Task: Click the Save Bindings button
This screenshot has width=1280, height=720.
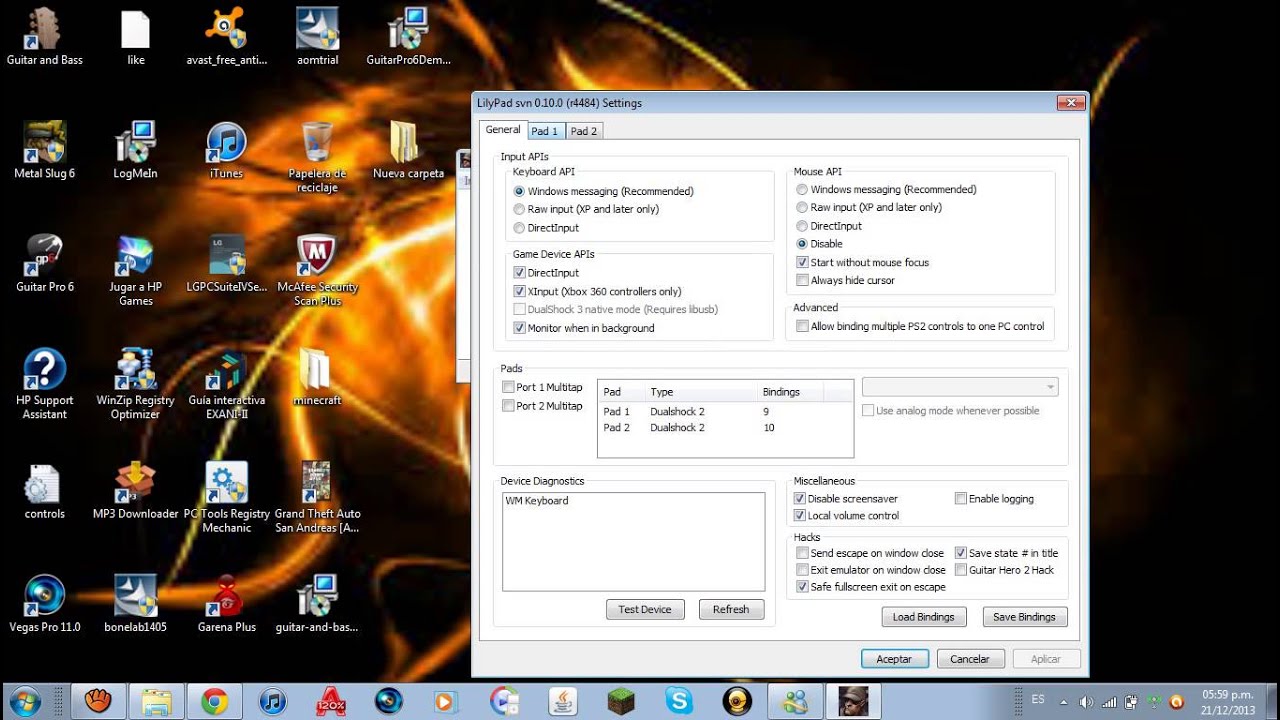Action: [1025, 617]
